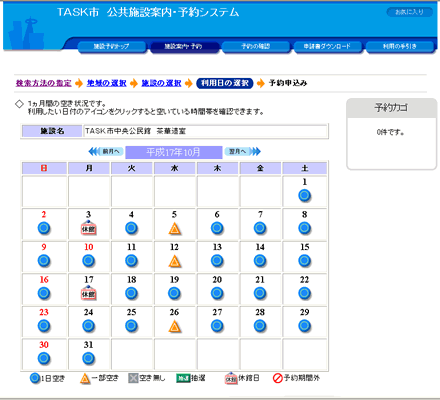Viewport: 440px width, 400px height.
Task: Click the 休館日 legend entry
Action: point(242,378)
